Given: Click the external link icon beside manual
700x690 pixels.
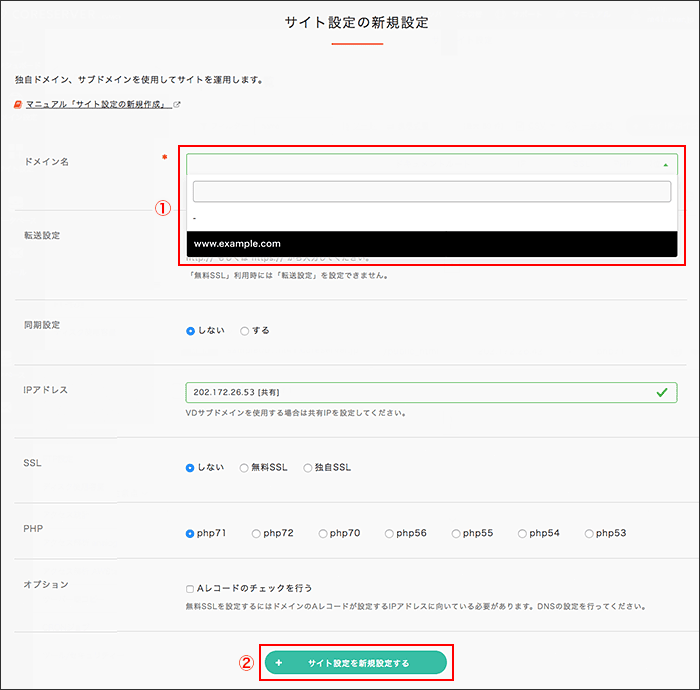Looking at the screenshot, I should coord(177,104).
